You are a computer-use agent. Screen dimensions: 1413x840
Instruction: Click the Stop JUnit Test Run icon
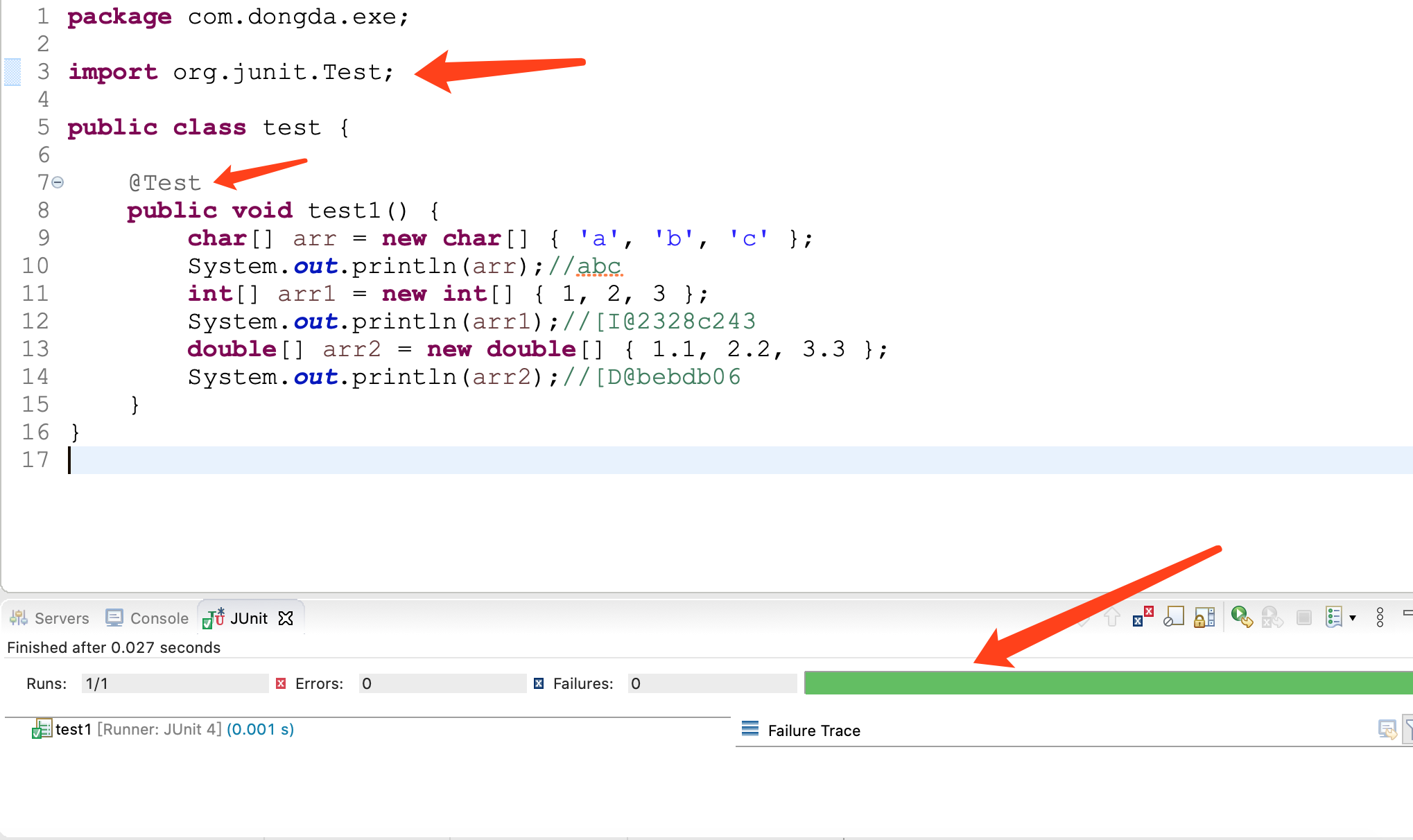point(1303,617)
